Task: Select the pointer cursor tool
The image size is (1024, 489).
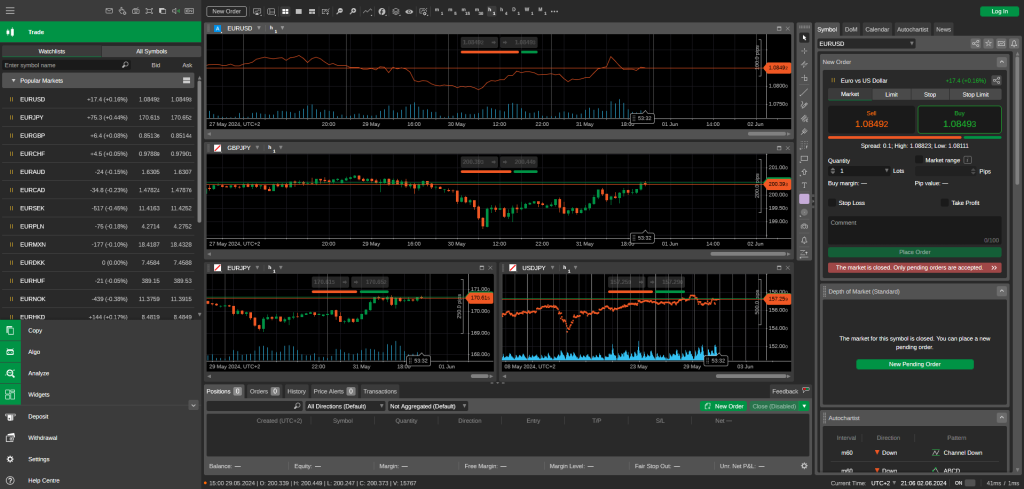Action: pyautogui.click(x=804, y=38)
